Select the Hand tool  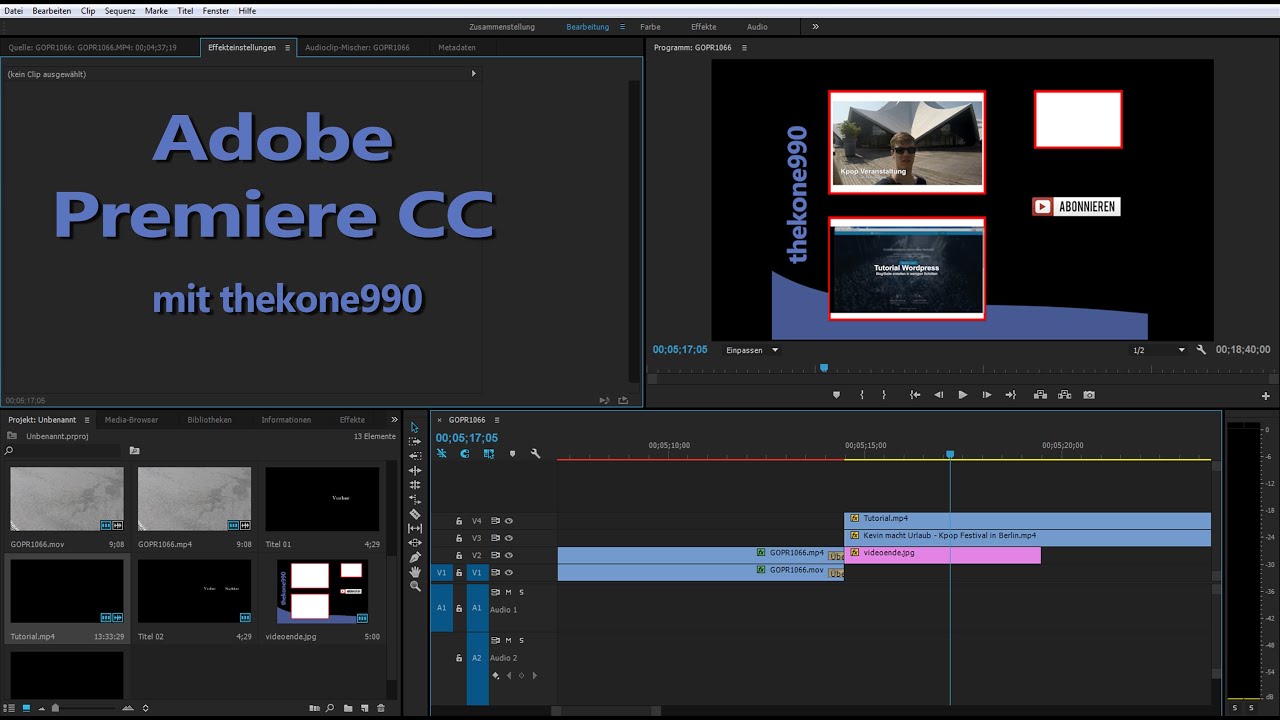point(415,572)
